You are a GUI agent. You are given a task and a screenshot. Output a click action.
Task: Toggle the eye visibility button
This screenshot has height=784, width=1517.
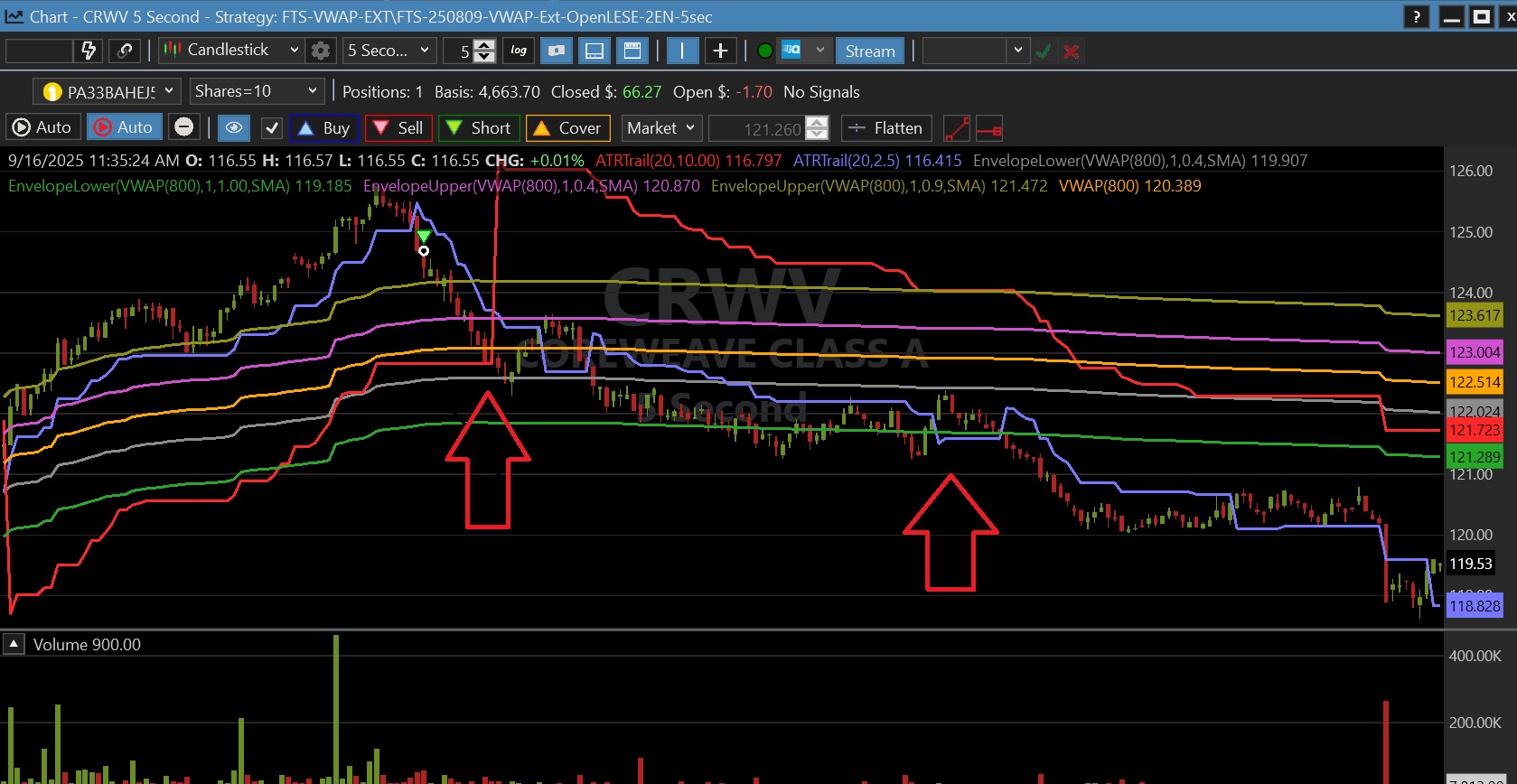[234, 127]
